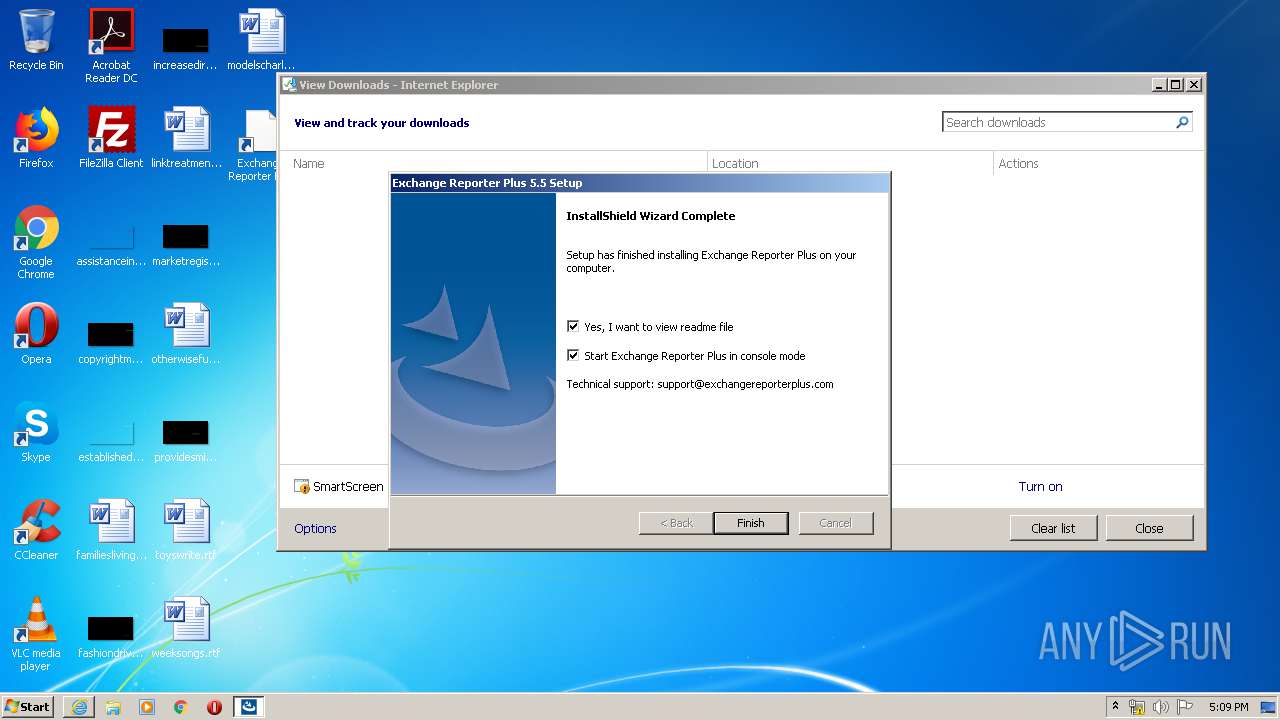Open copyrightm... desktop file

point(111,341)
